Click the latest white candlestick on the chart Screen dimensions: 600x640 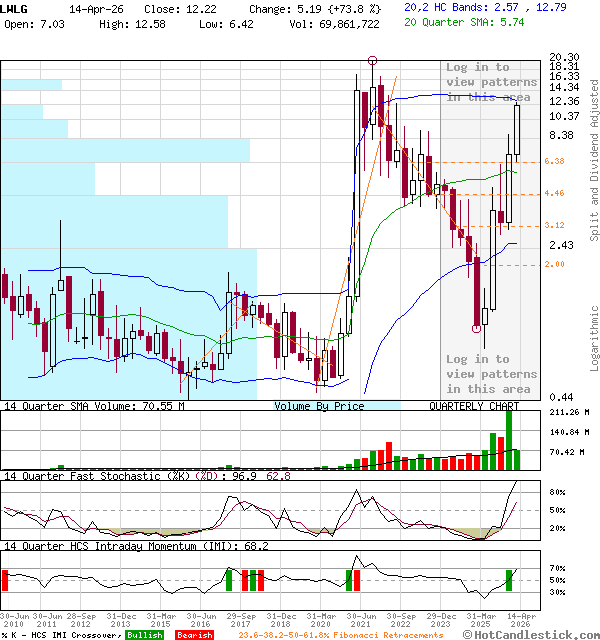point(518,129)
